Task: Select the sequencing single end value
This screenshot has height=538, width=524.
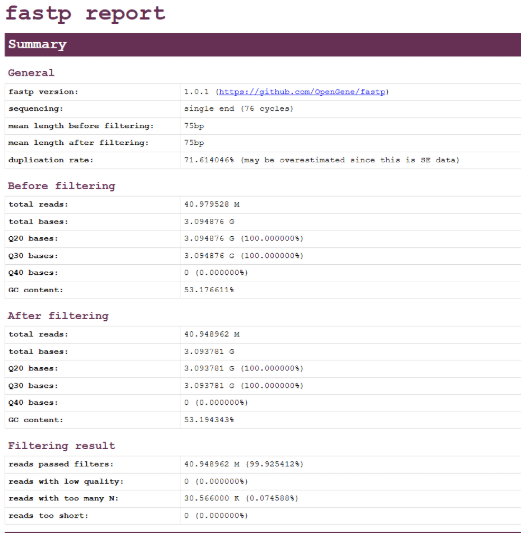Action: 238,109
